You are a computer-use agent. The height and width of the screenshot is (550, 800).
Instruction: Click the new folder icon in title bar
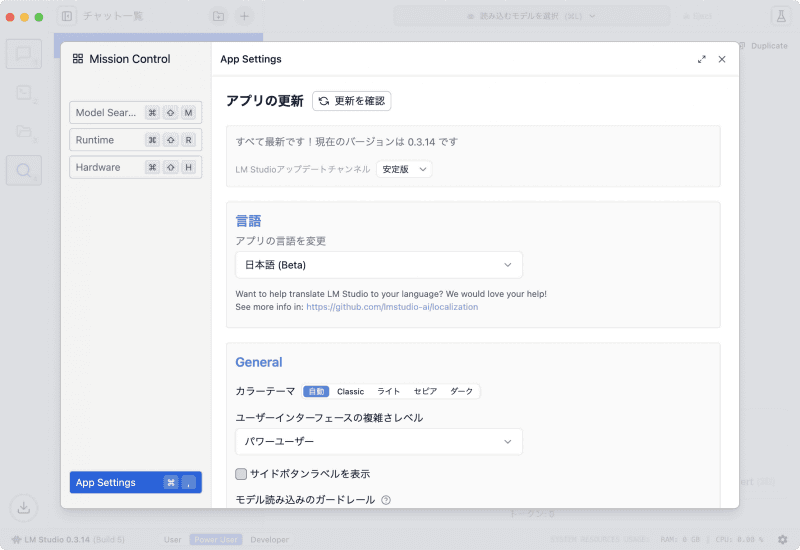point(218,16)
